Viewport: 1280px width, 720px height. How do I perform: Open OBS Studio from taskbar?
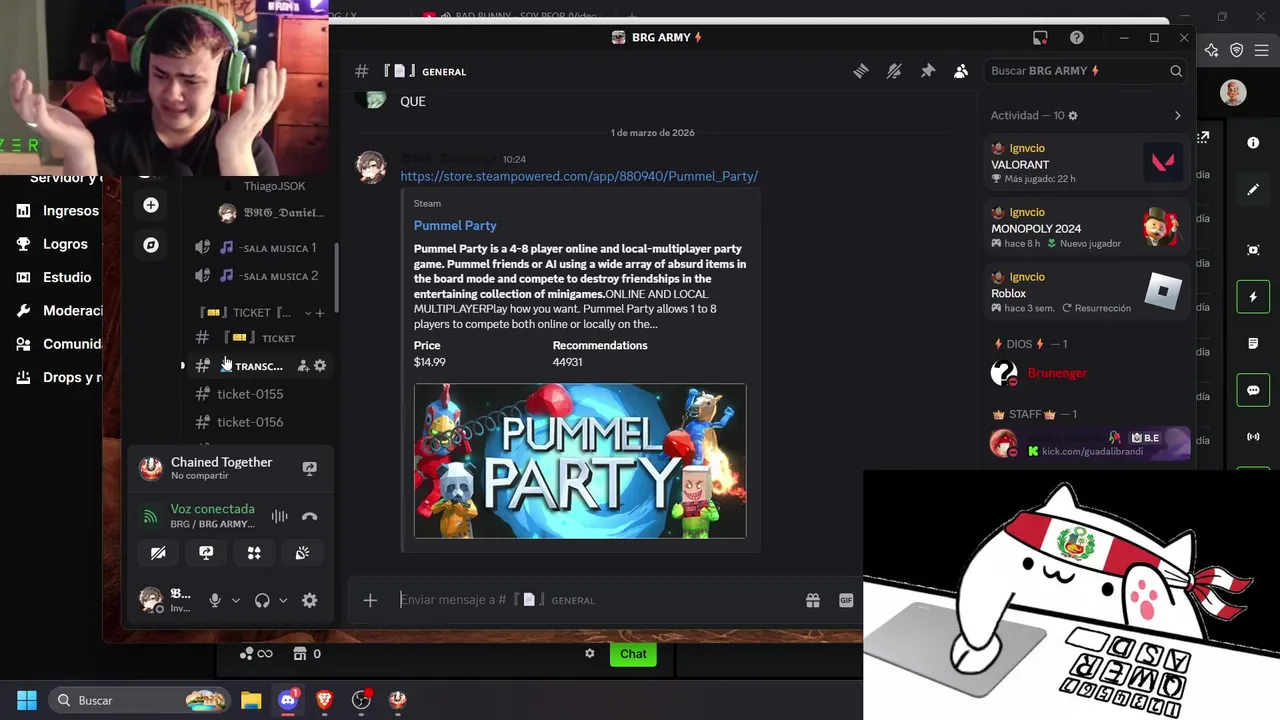point(361,700)
